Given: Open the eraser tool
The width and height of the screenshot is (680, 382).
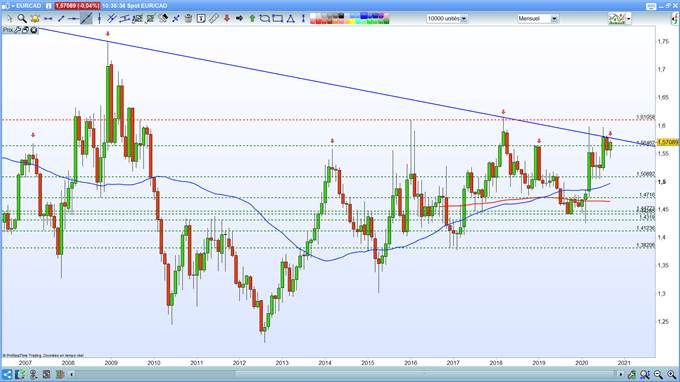Looking at the screenshot, I should 163,19.
